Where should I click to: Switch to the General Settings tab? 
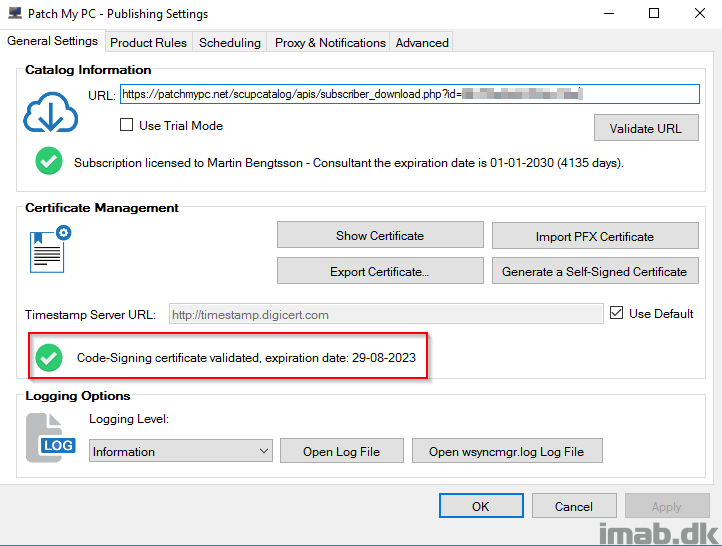52,41
